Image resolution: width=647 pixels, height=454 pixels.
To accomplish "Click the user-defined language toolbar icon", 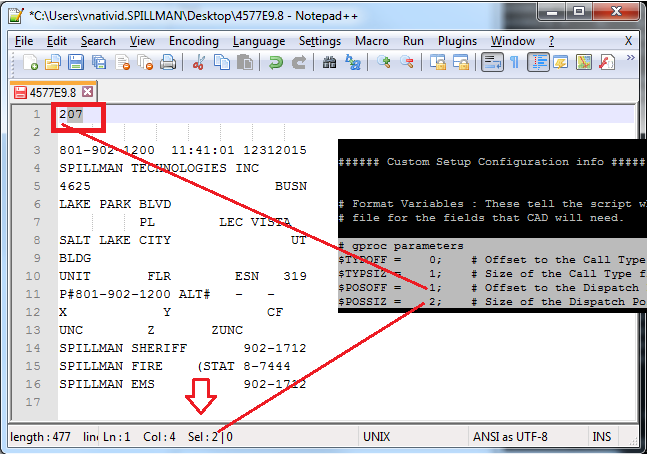I will [x=561, y=63].
